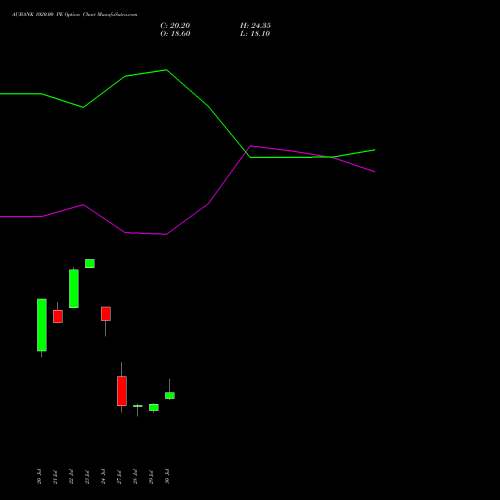Click the 27 Jul date label

(119, 476)
